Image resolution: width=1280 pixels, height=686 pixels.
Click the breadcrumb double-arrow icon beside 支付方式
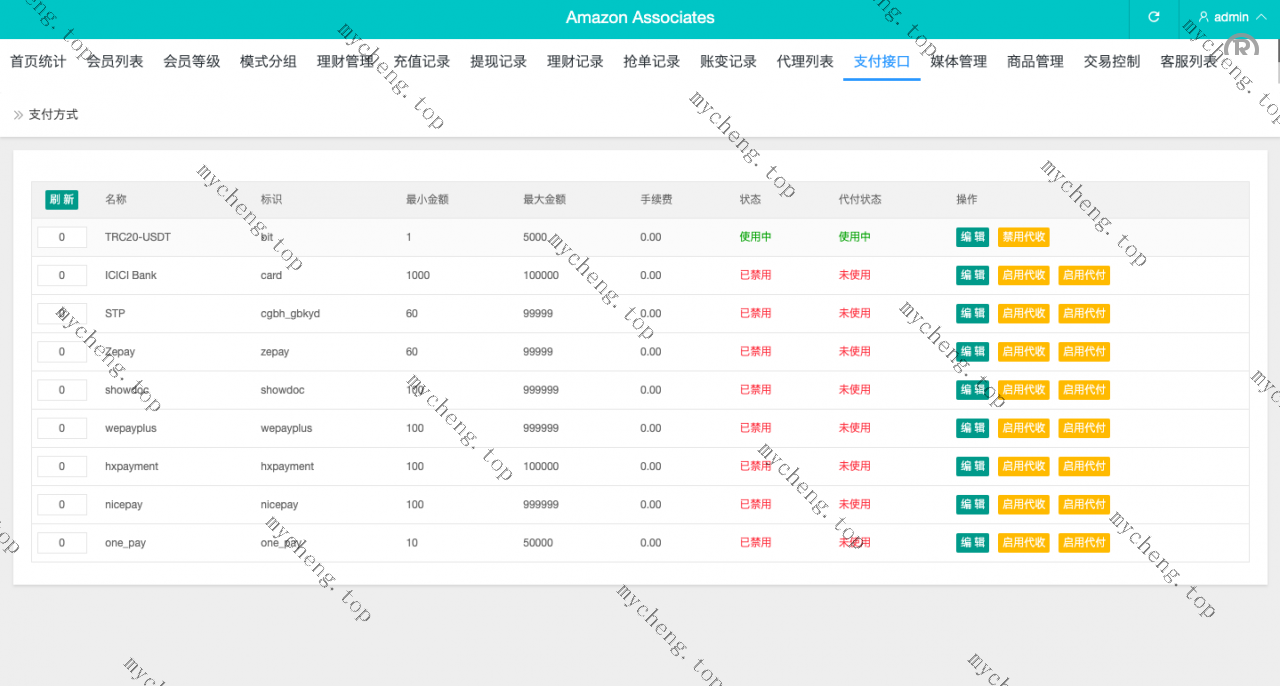[18, 115]
